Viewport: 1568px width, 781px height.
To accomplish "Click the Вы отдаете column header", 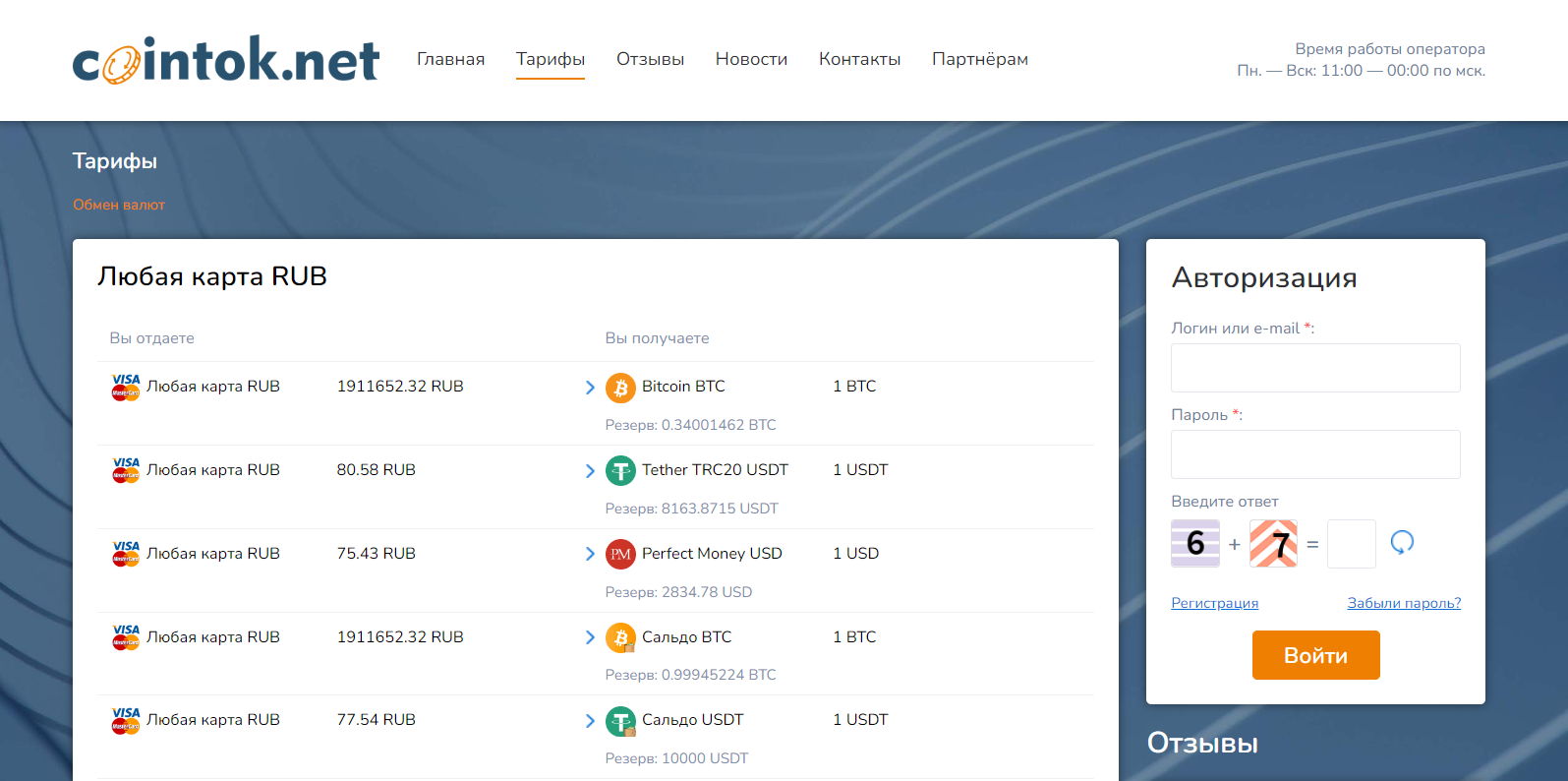I will click(x=151, y=338).
